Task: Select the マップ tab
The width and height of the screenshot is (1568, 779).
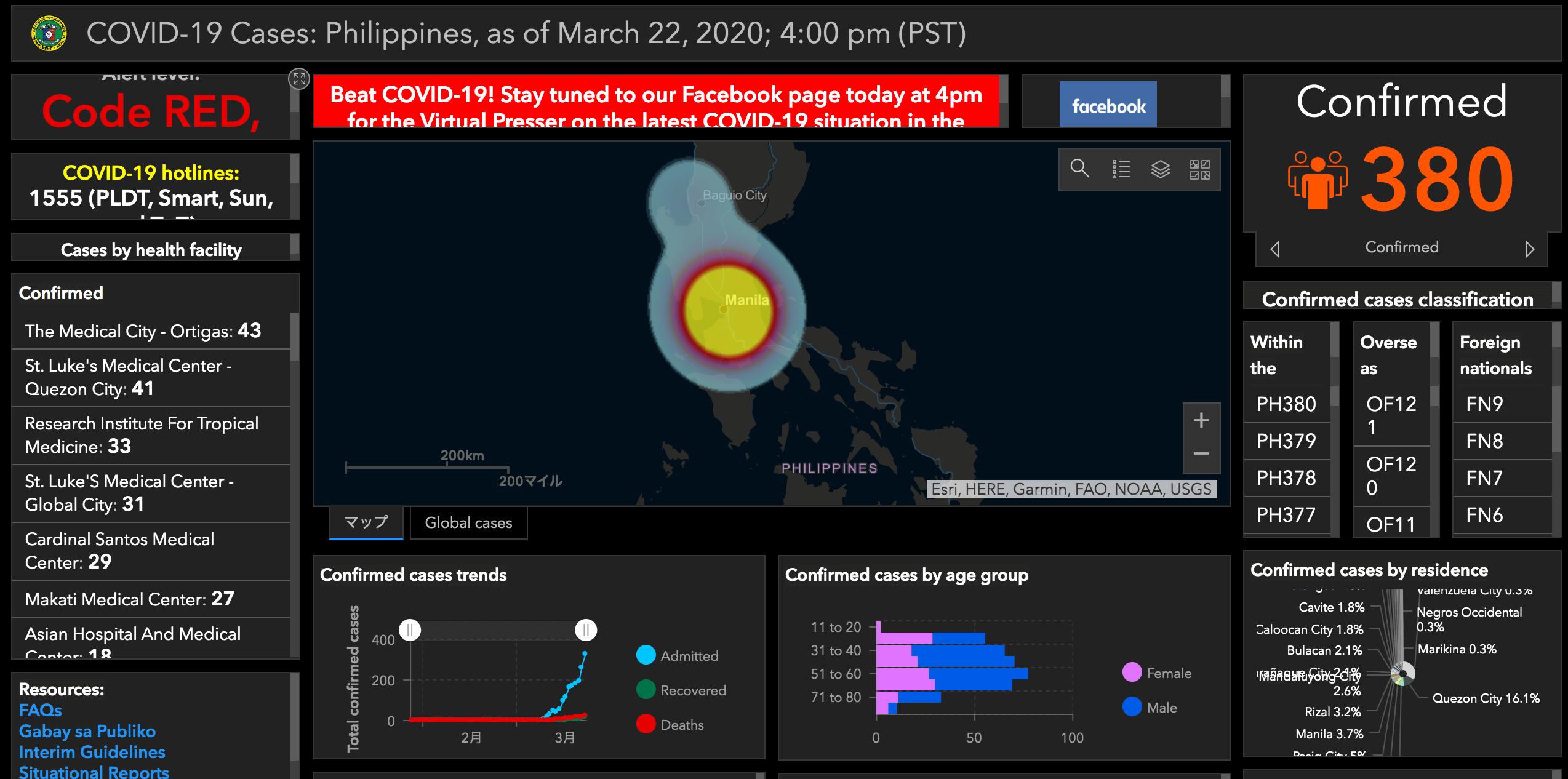Action: tap(366, 522)
